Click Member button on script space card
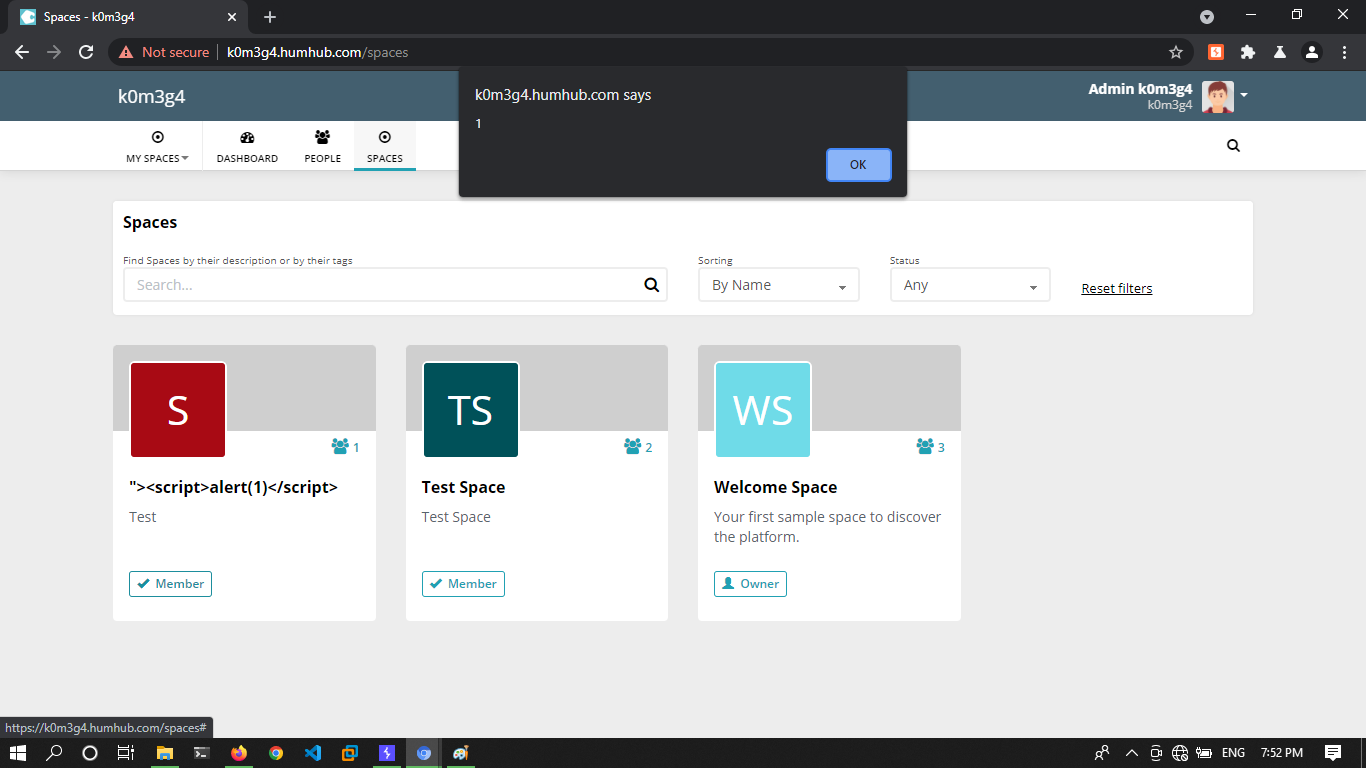1366x768 pixels. tap(170, 584)
